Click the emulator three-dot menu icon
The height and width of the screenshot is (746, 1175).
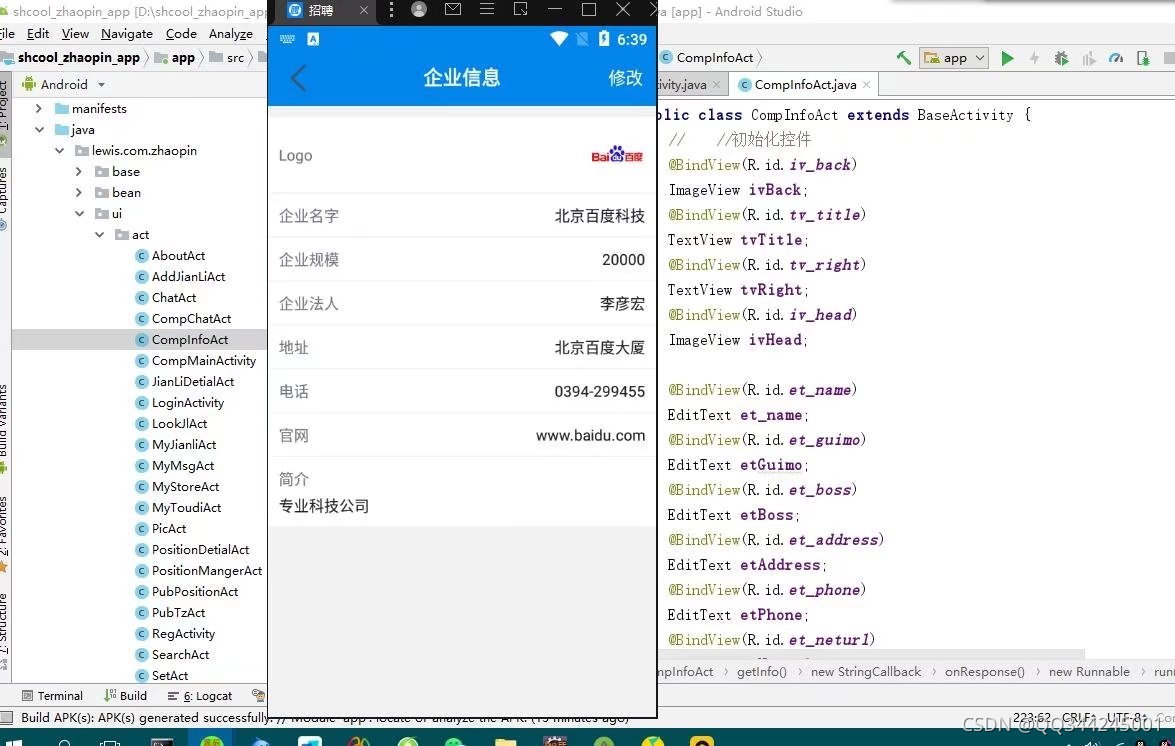coord(391,10)
